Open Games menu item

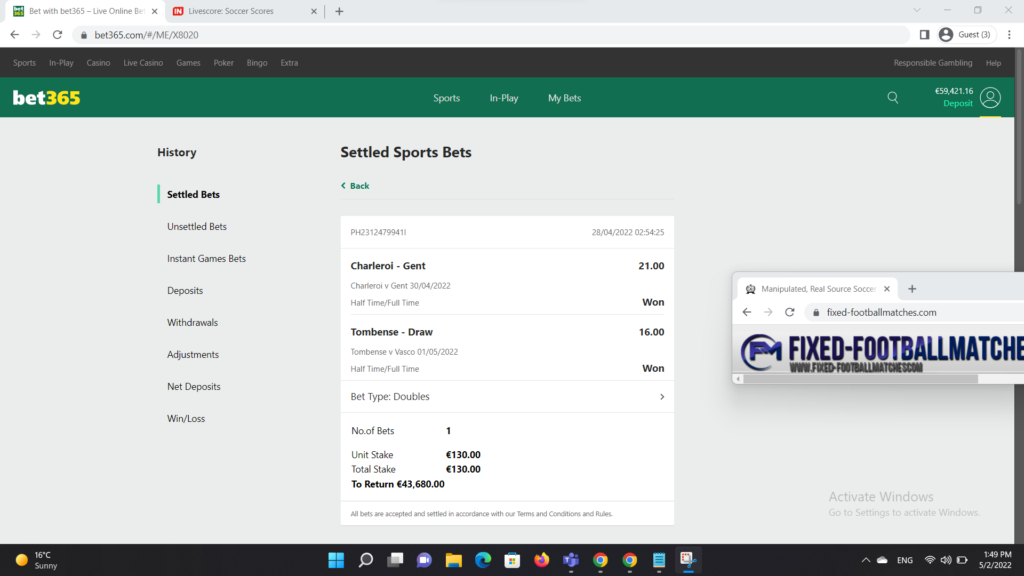[x=188, y=63]
